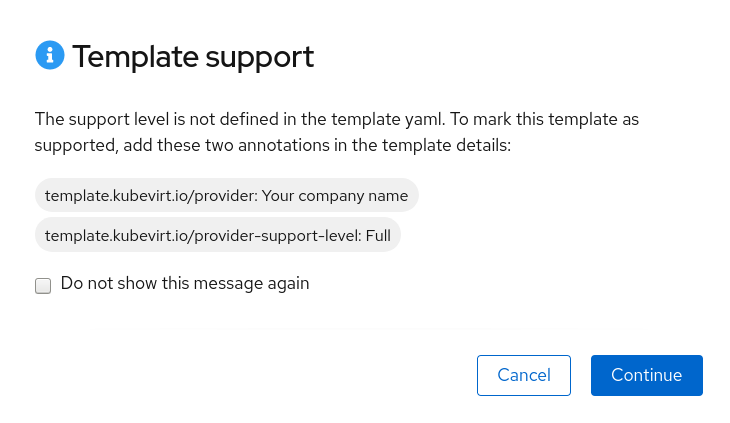Click the Template support heading

point(193,57)
